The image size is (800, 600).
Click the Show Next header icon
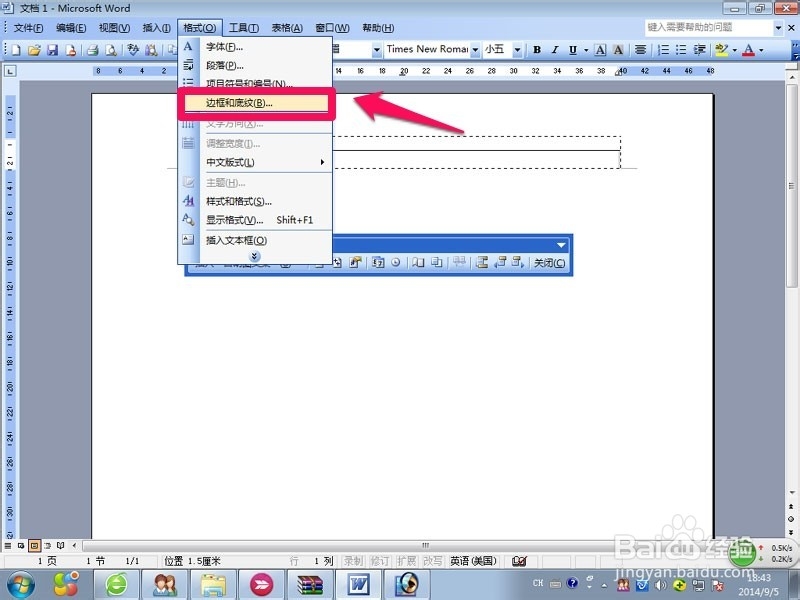(518, 263)
